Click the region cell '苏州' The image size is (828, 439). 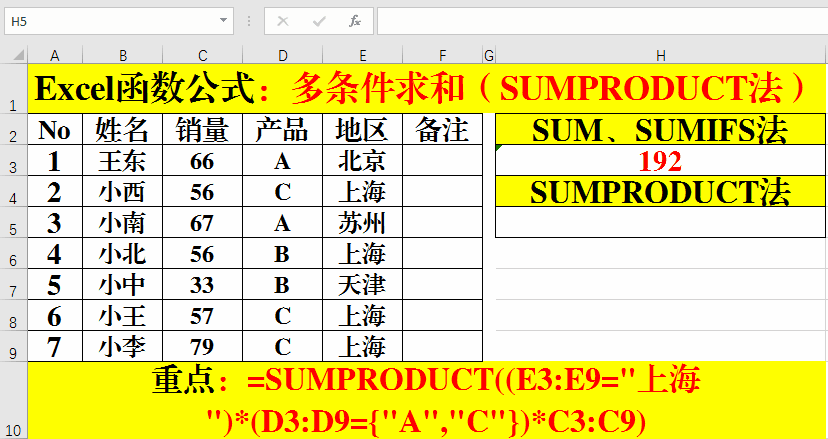click(x=362, y=222)
